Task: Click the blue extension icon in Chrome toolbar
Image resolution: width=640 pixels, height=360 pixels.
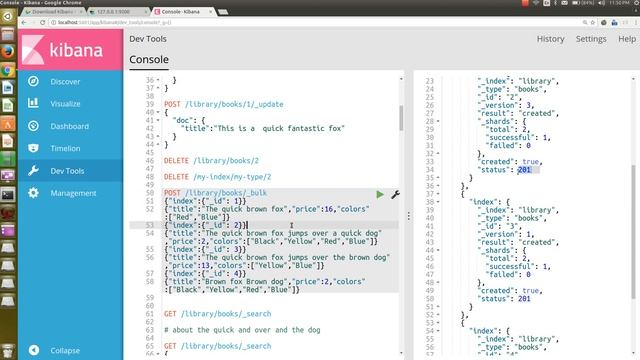Action: point(614,22)
